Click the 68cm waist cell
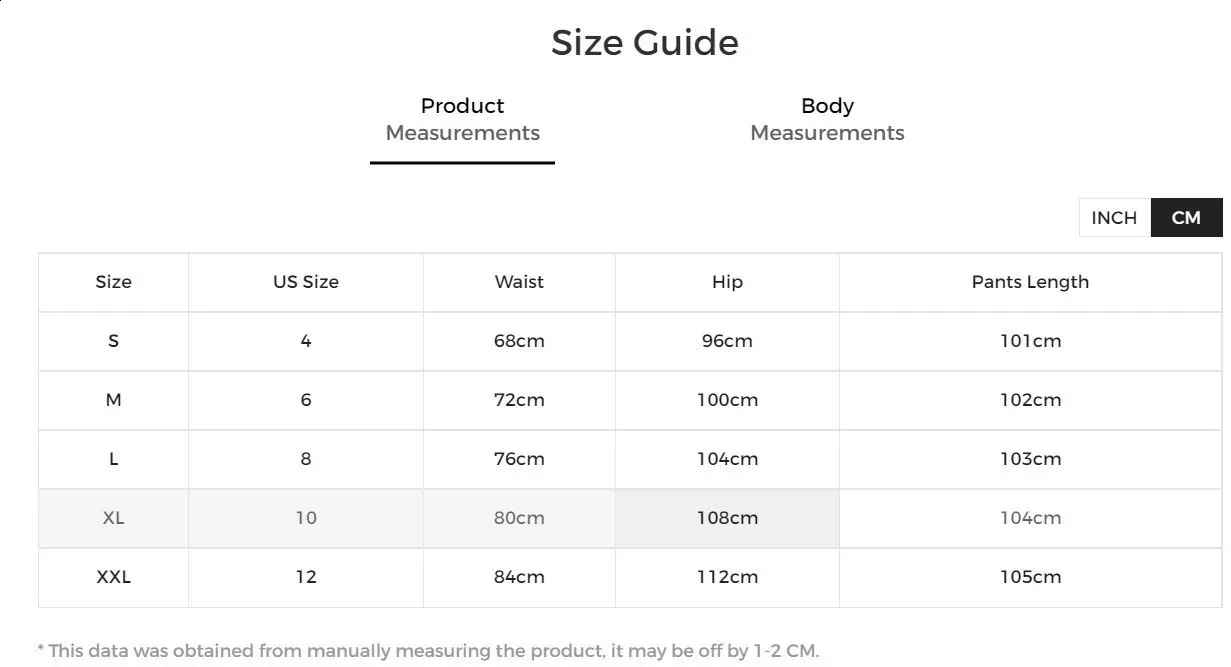This screenshot has width=1231, height=667. 519,341
